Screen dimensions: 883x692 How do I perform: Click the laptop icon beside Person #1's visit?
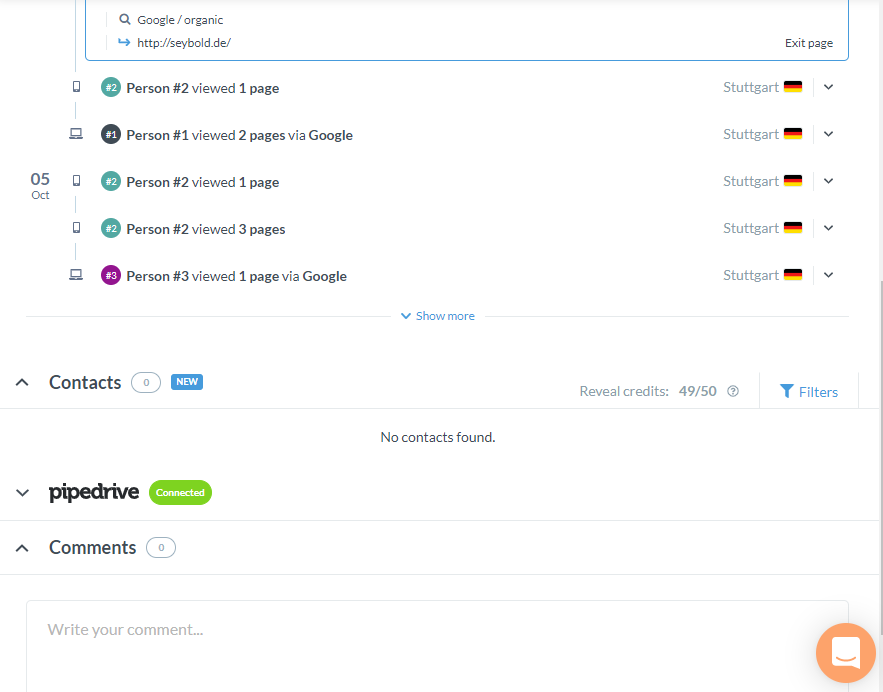pos(76,133)
